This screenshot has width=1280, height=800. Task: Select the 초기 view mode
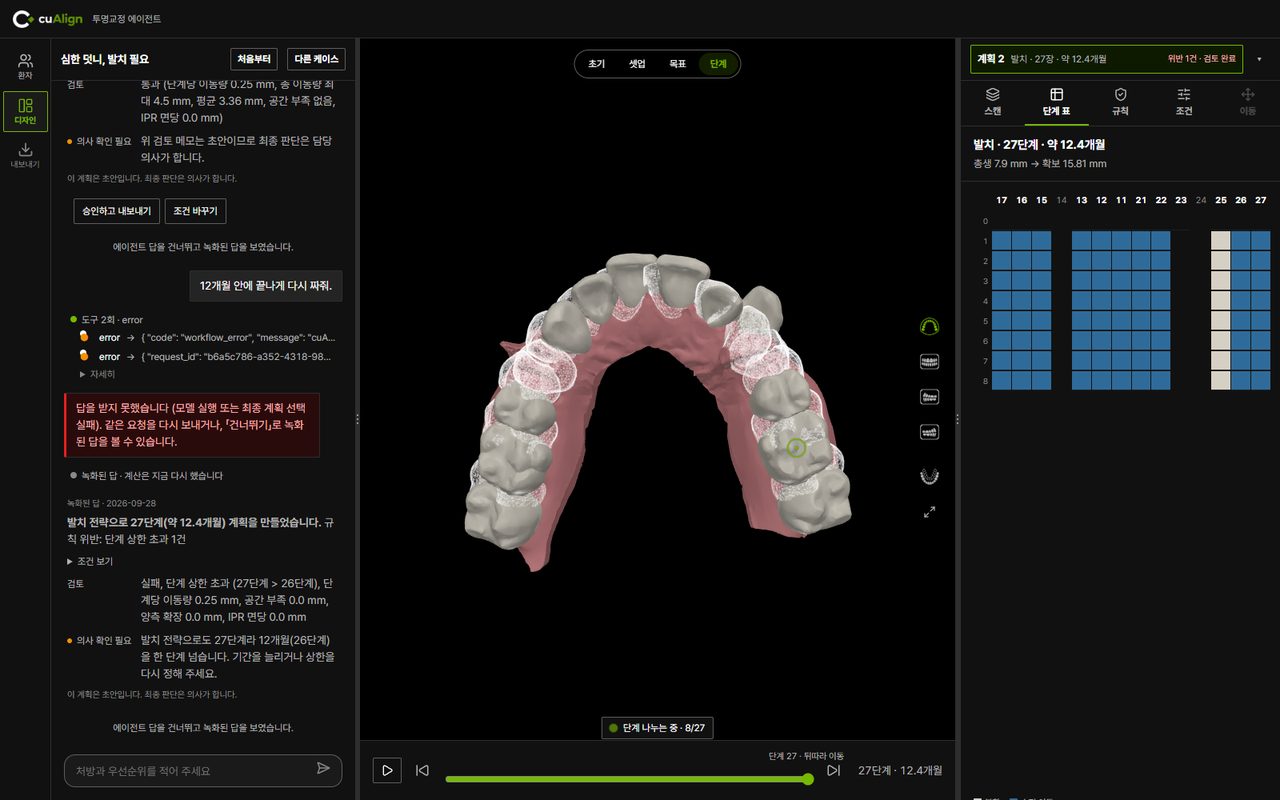[x=597, y=64]
